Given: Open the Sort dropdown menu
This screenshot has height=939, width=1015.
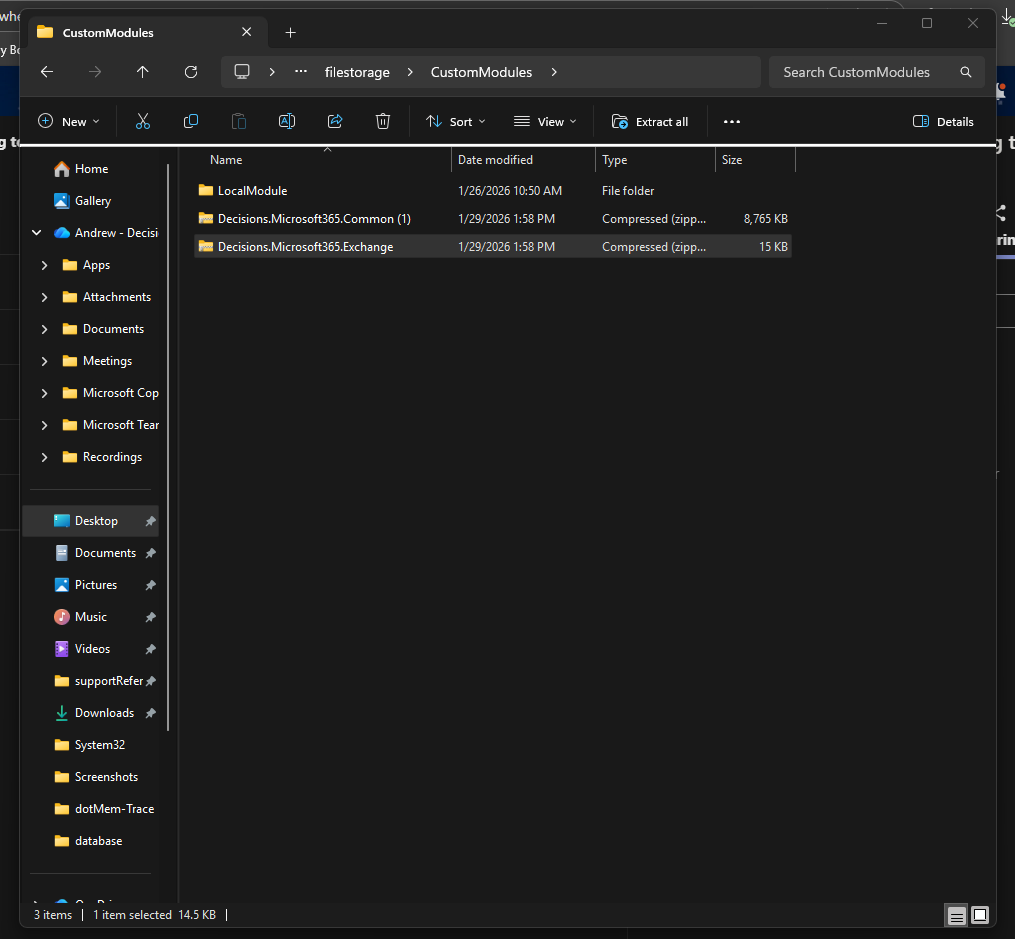Looking at the screenshot, I should 455,121.
